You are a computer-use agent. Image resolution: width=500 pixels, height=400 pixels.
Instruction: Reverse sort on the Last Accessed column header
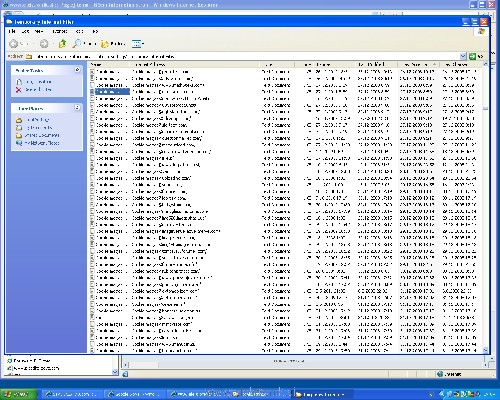pyautogui.click(x=419, y=64)
